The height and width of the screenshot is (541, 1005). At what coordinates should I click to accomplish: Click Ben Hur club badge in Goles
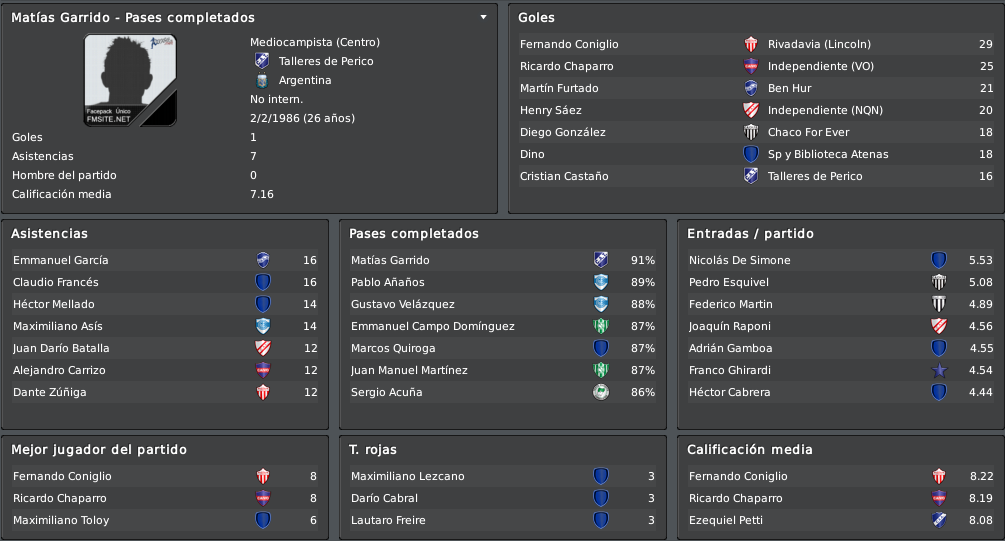(751, 88)
